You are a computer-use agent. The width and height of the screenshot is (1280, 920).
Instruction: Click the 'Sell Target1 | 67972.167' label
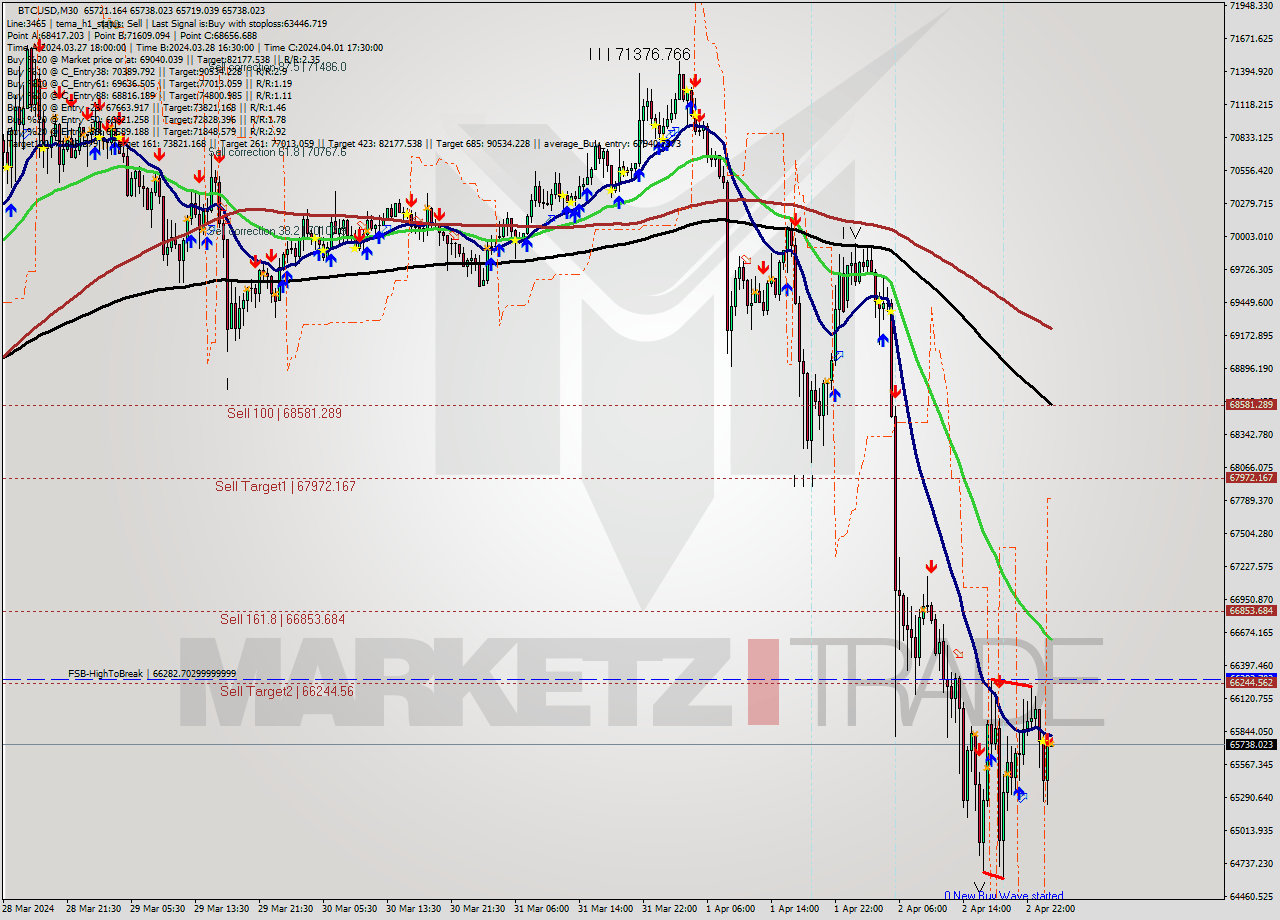[x=285, y=487]
